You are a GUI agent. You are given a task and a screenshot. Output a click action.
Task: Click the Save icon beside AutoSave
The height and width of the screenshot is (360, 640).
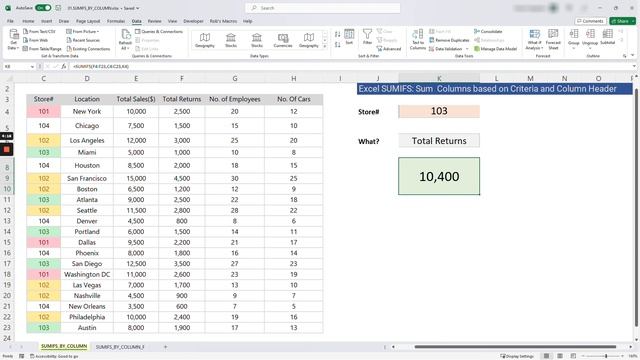tap(58, 8)
